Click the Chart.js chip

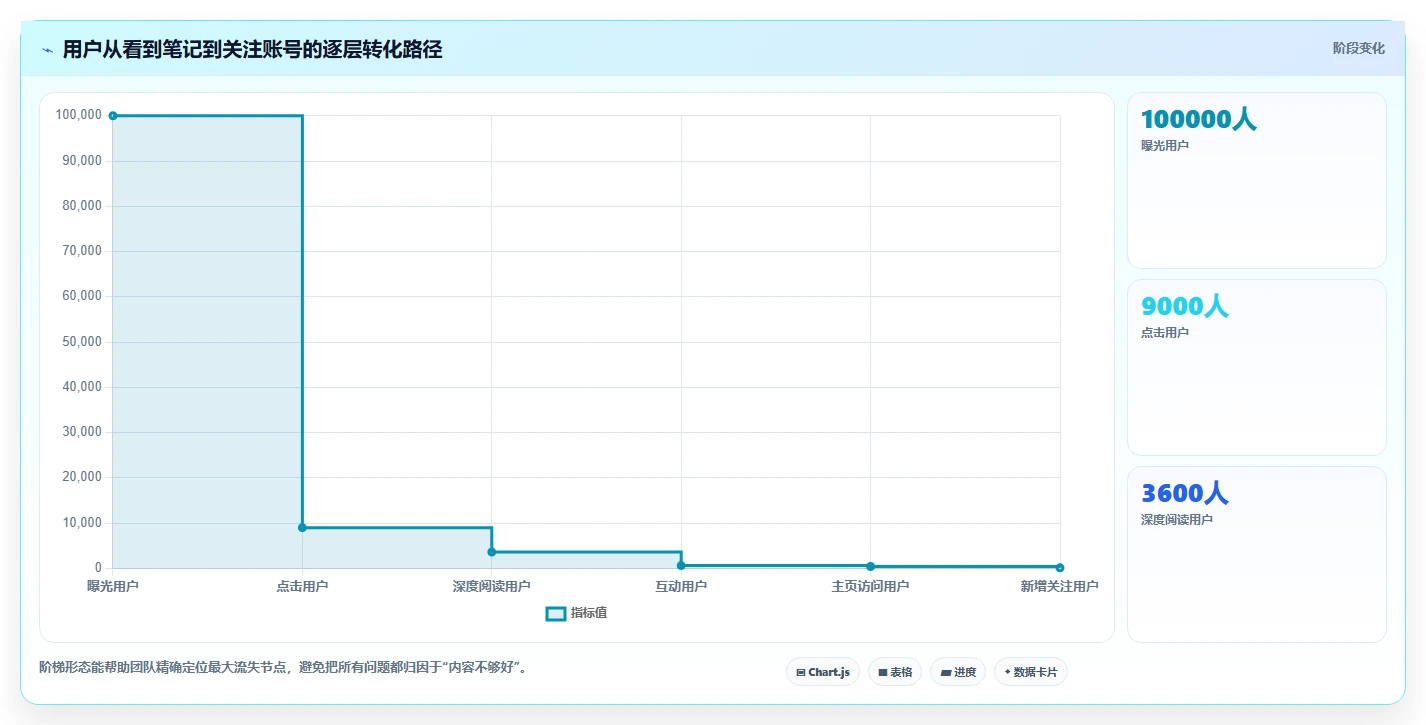click(x=823, y=672)
